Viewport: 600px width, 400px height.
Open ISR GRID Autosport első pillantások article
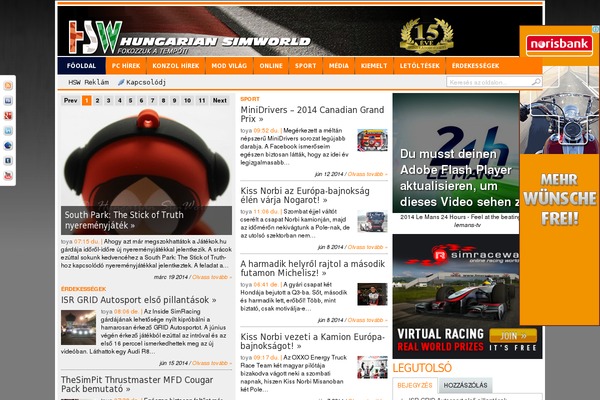coord(139,300)
